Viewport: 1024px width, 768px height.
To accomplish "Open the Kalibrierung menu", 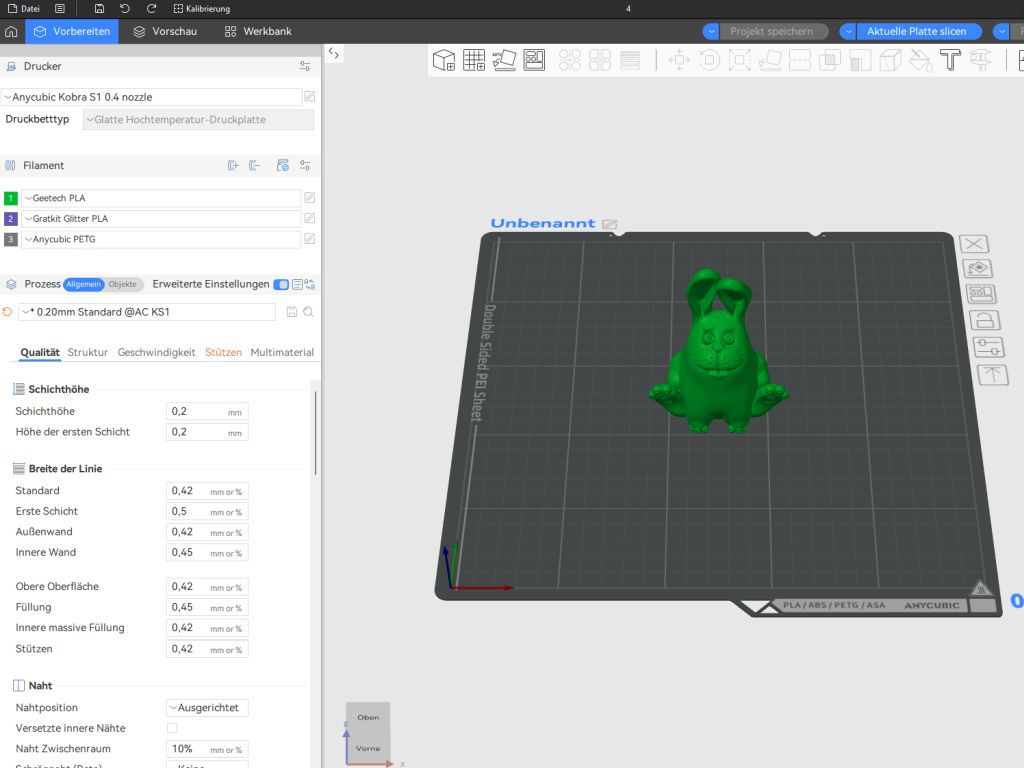I will (202, 8).
